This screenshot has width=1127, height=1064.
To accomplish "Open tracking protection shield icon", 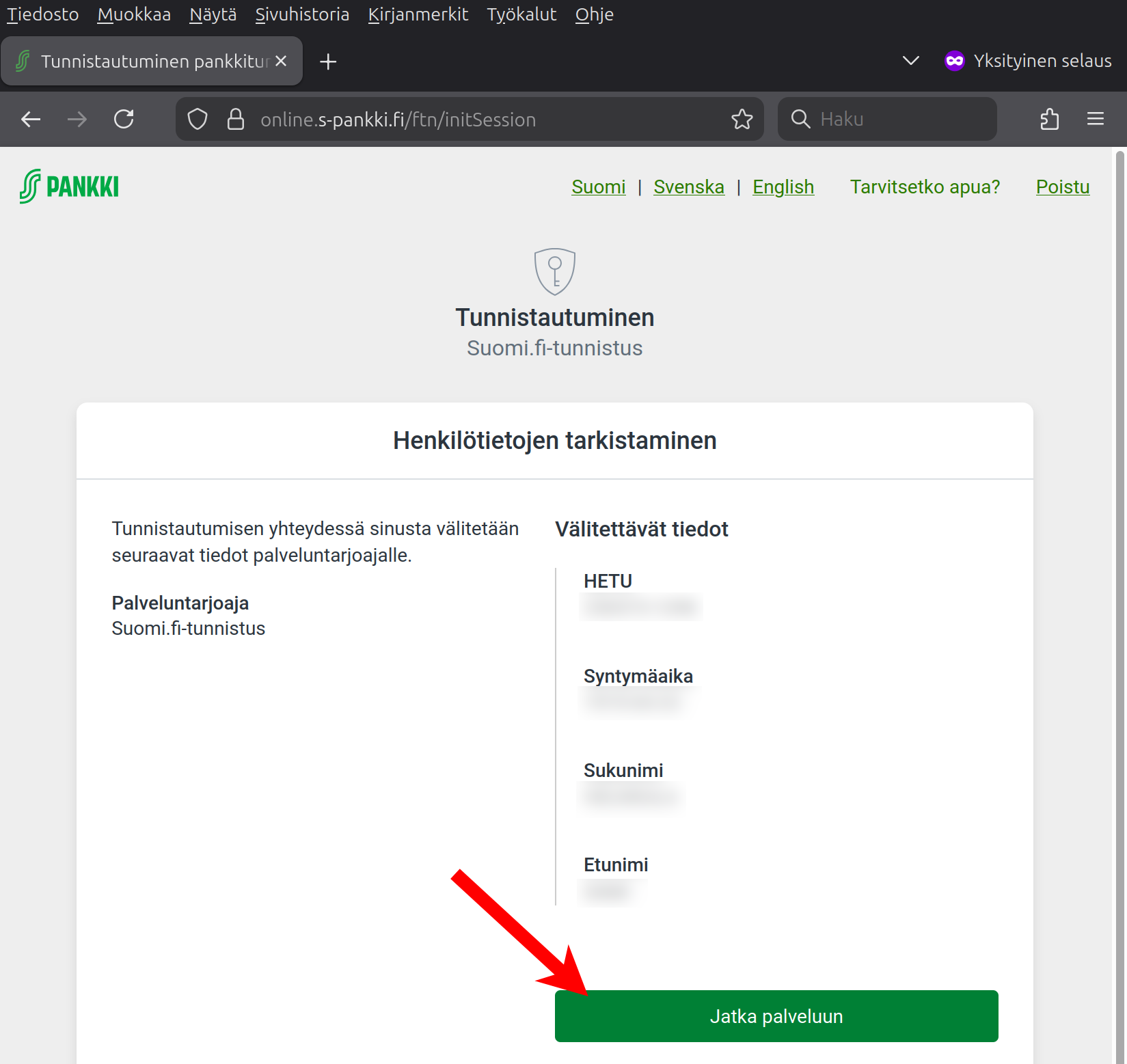I will [x=198, y=120].
